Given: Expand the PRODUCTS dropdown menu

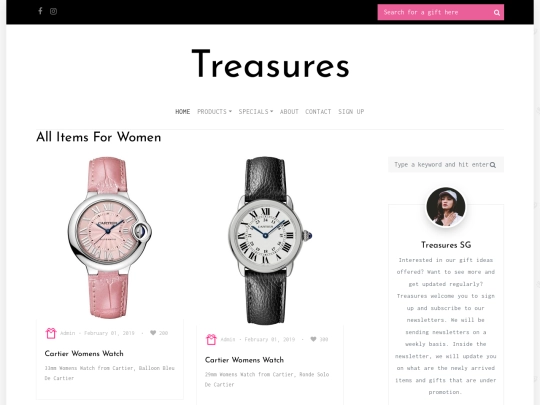Looking at the screenshot, I should pyautogui.click(x=214, y=112).
